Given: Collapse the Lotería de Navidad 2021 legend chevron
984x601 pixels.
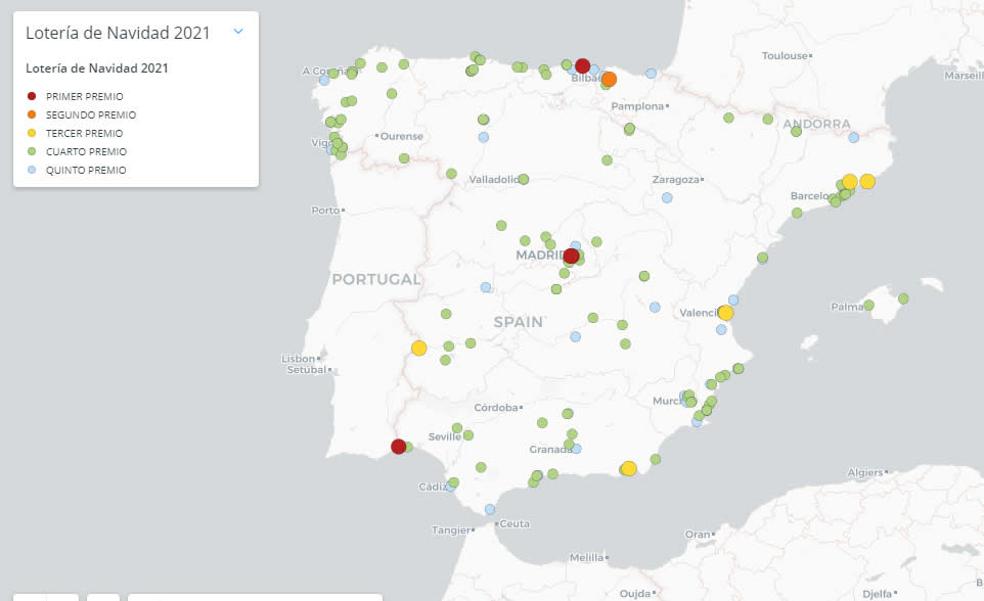Looking at the screenshot, I should coord(238,32).
